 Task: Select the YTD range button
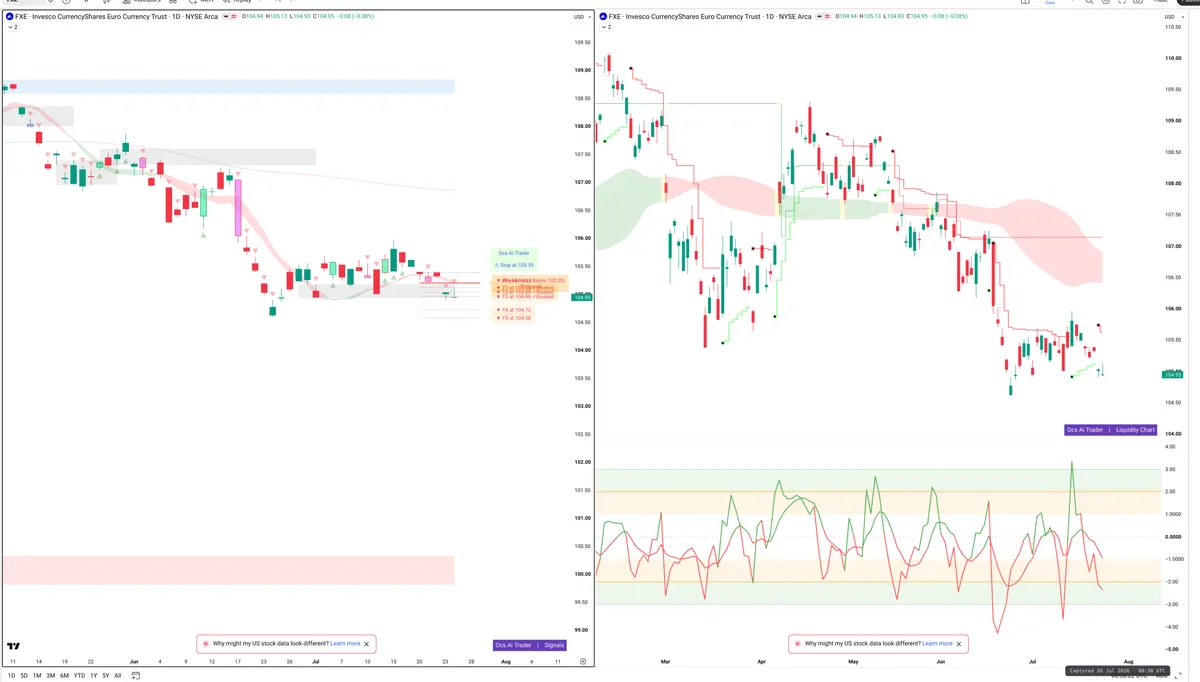click(x=79, y=676)
